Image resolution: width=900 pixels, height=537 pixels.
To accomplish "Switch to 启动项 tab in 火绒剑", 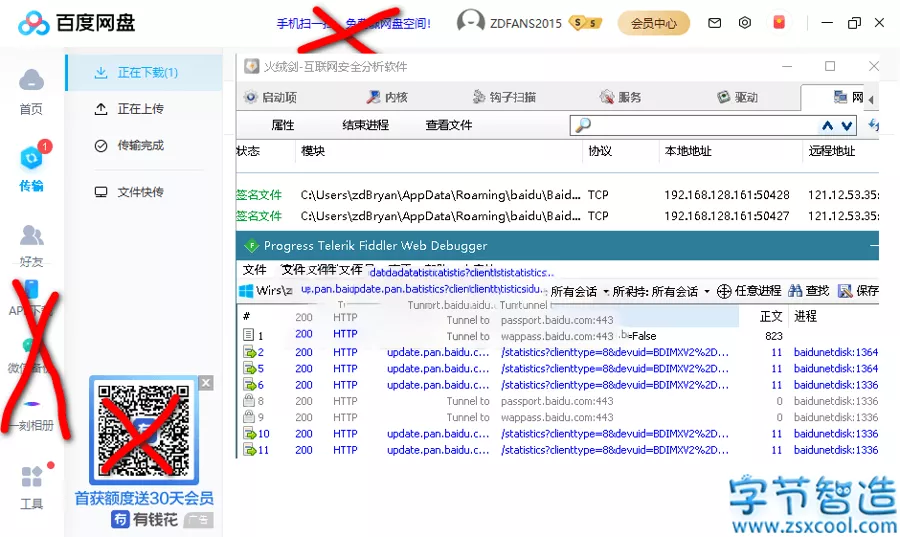I will pos(270,97).
